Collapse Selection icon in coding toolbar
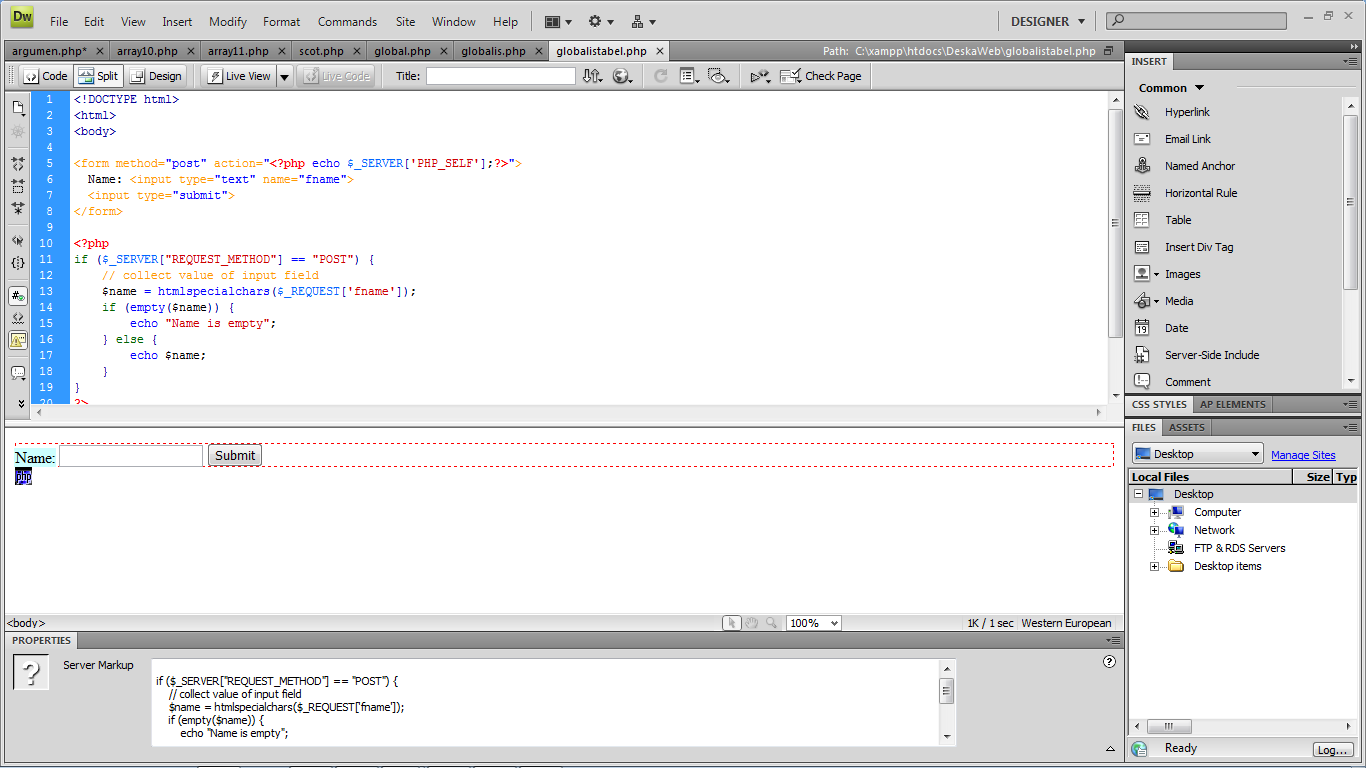This screenshot has height=768, width=1366. [18, 186]
